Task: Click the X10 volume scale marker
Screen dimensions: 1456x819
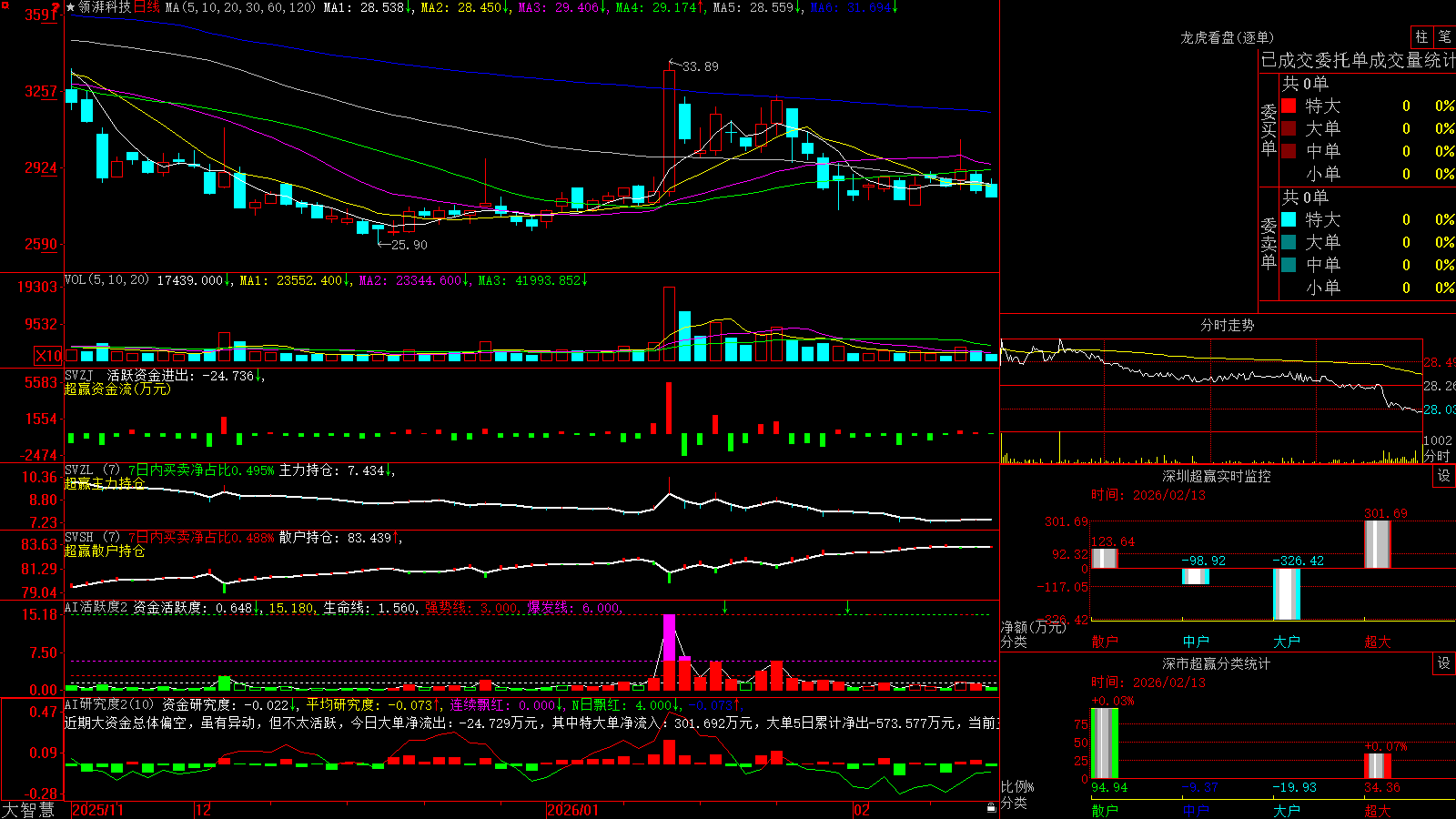Action: [48, 356]
